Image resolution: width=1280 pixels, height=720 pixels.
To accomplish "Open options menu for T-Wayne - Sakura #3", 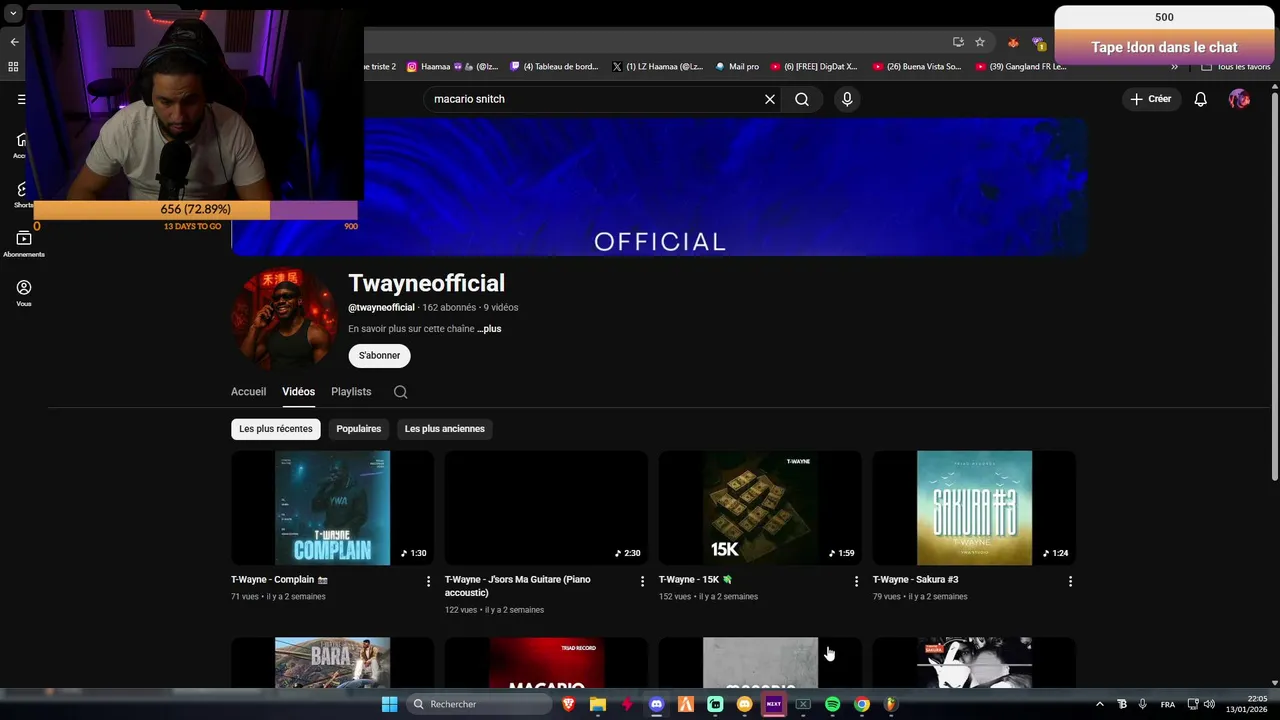I will point(1070,581).
